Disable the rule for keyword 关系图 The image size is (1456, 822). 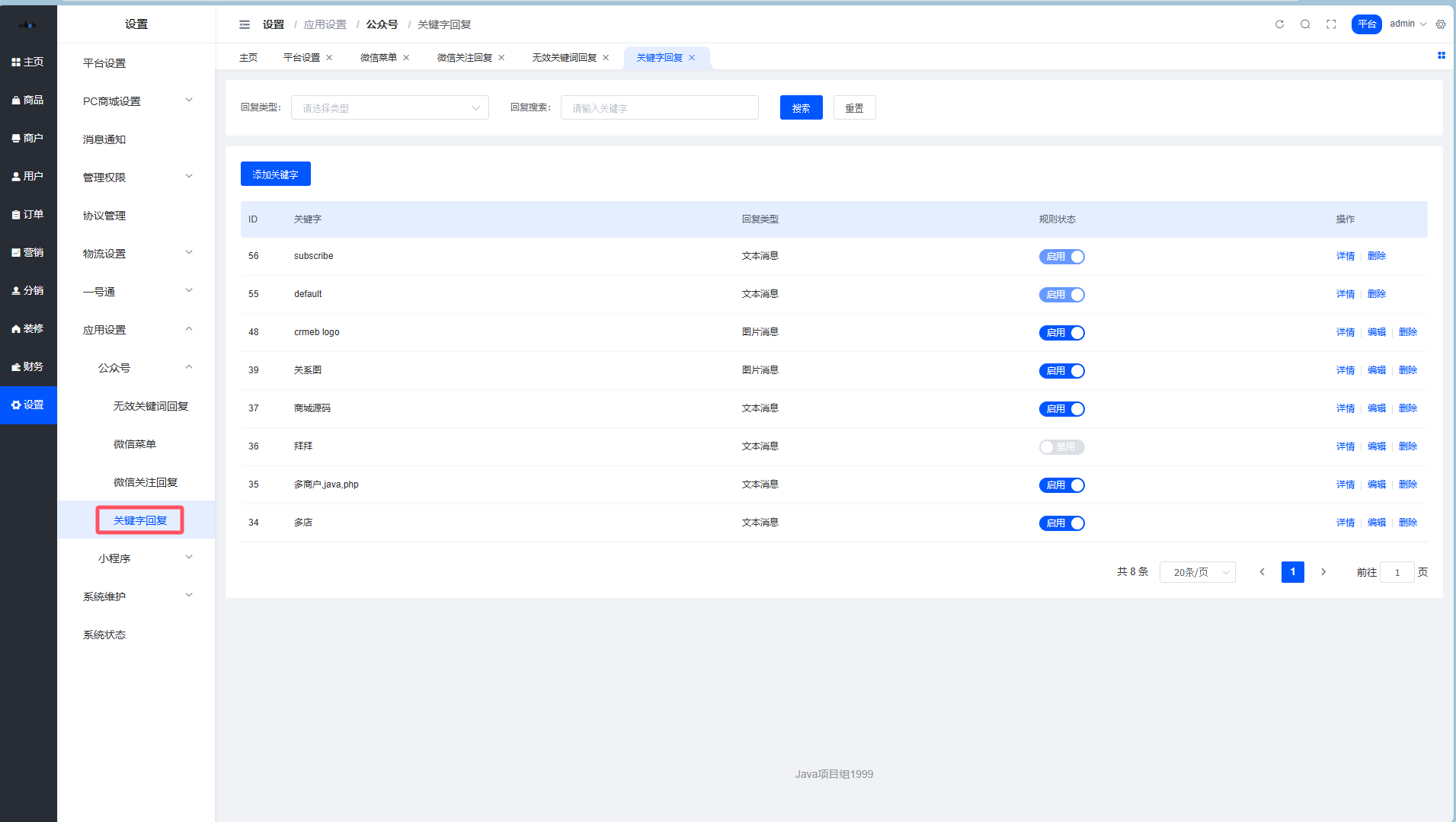[1061, 371]
